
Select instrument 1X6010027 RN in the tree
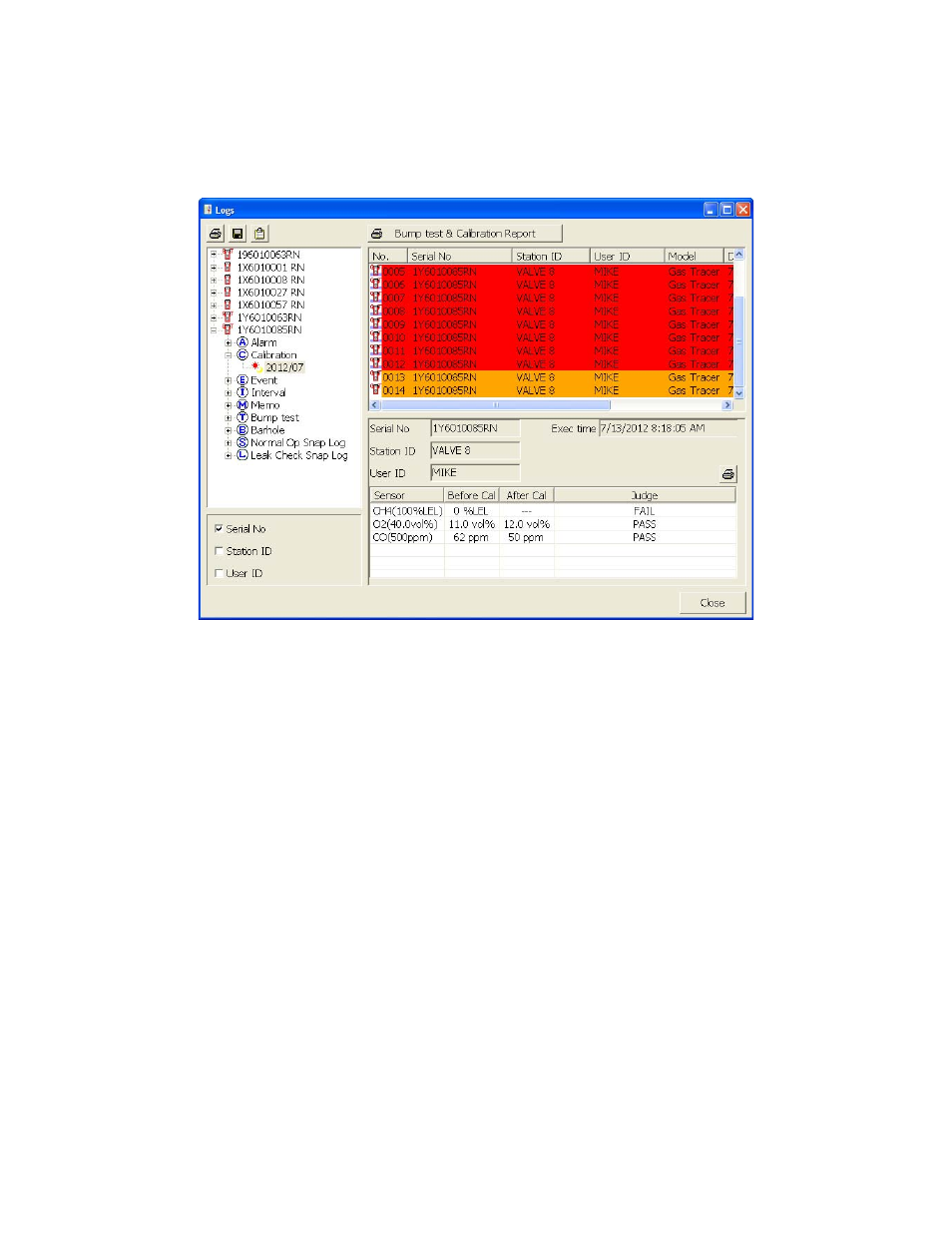(x=270, y=293)
